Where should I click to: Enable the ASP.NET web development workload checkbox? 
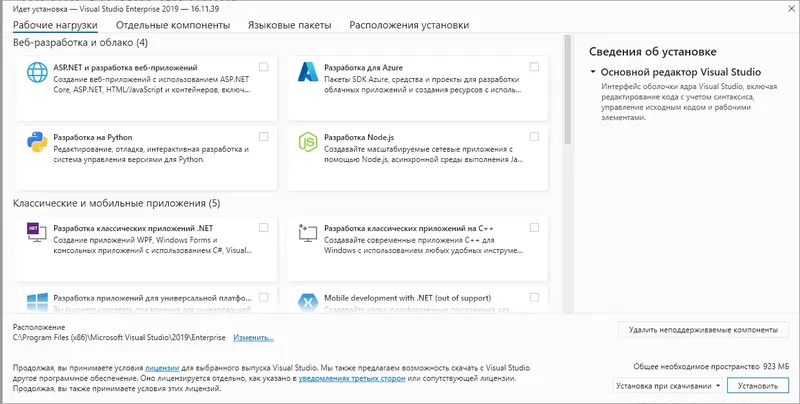tap(263, 67)
